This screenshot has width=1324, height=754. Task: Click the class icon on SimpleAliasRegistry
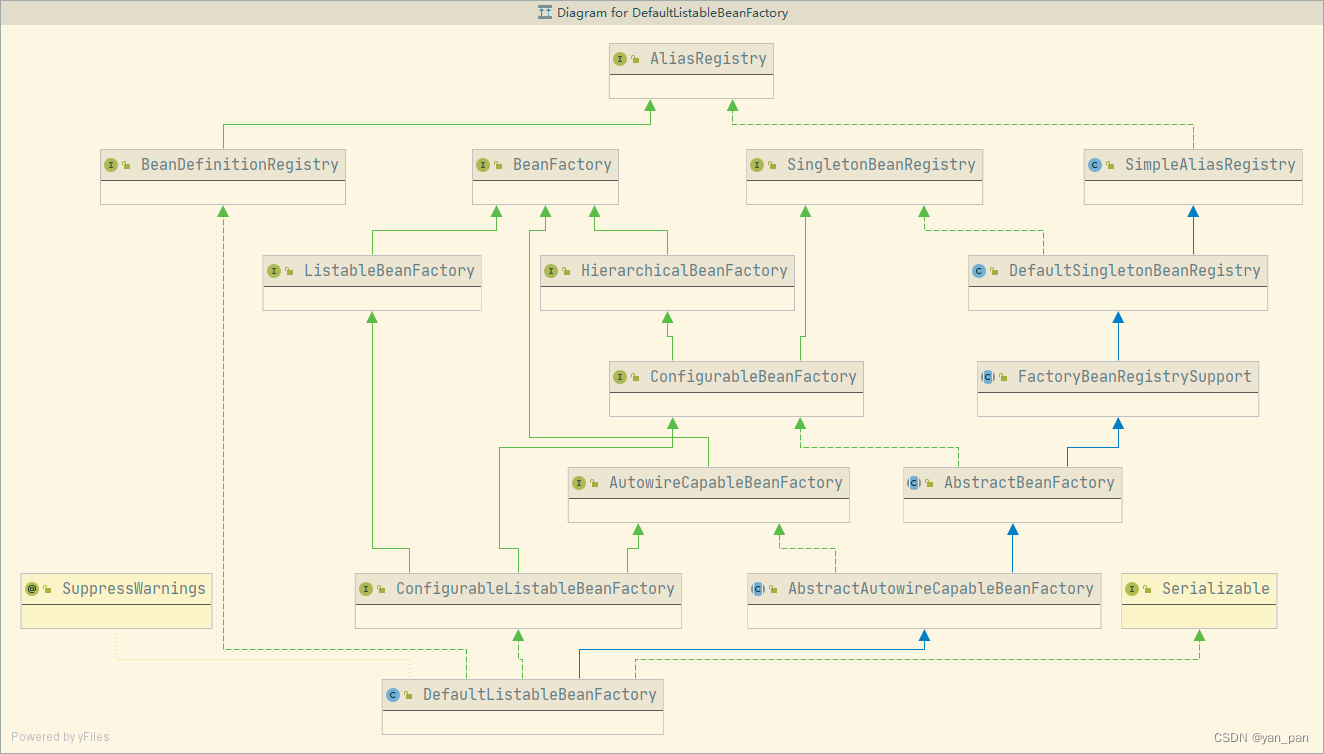1095,165
